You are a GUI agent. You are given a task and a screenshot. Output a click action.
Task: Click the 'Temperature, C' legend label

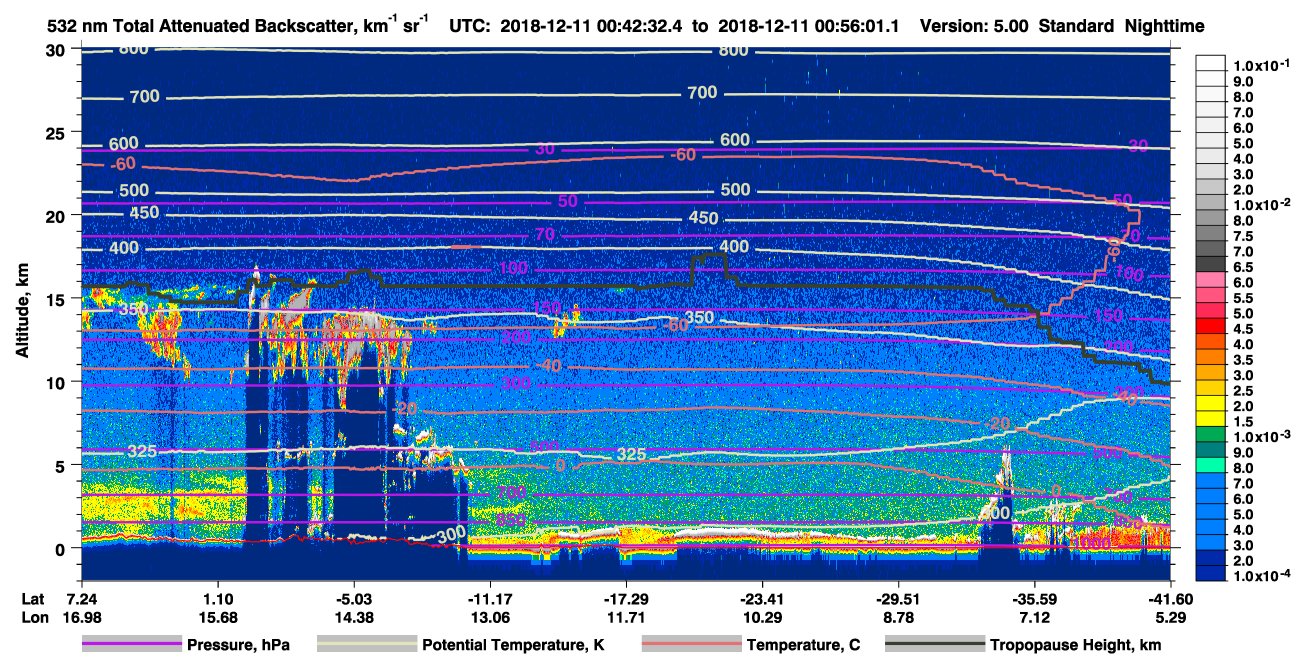804,645
